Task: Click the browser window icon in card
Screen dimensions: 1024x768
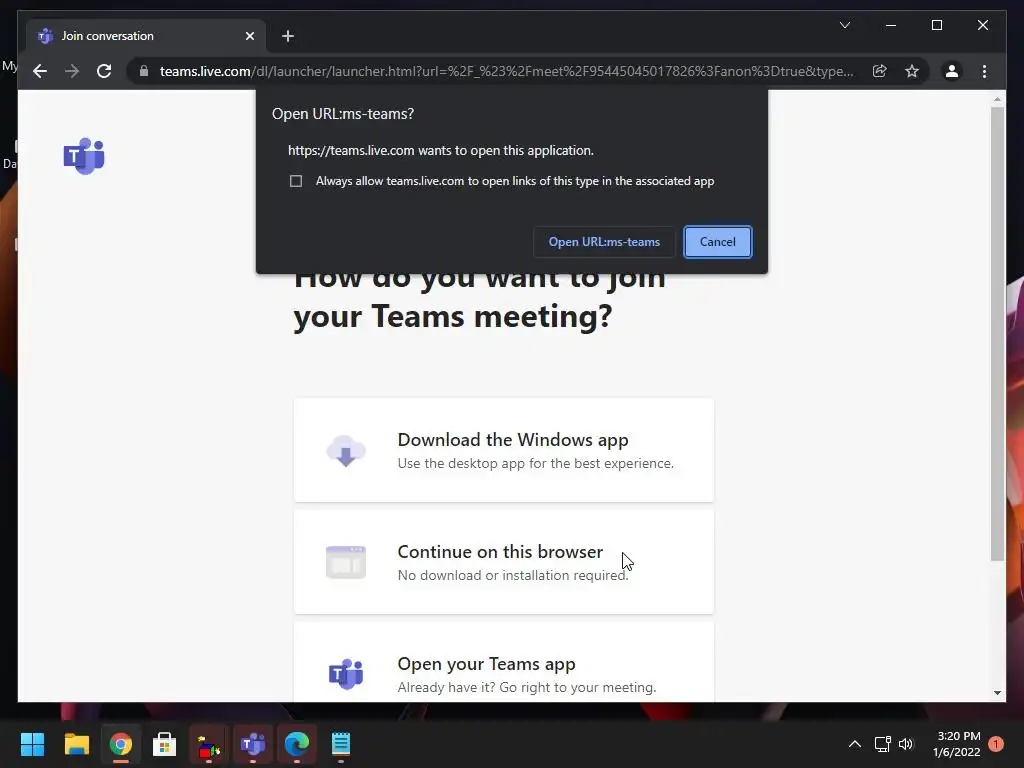Action: tap(345, 562)
